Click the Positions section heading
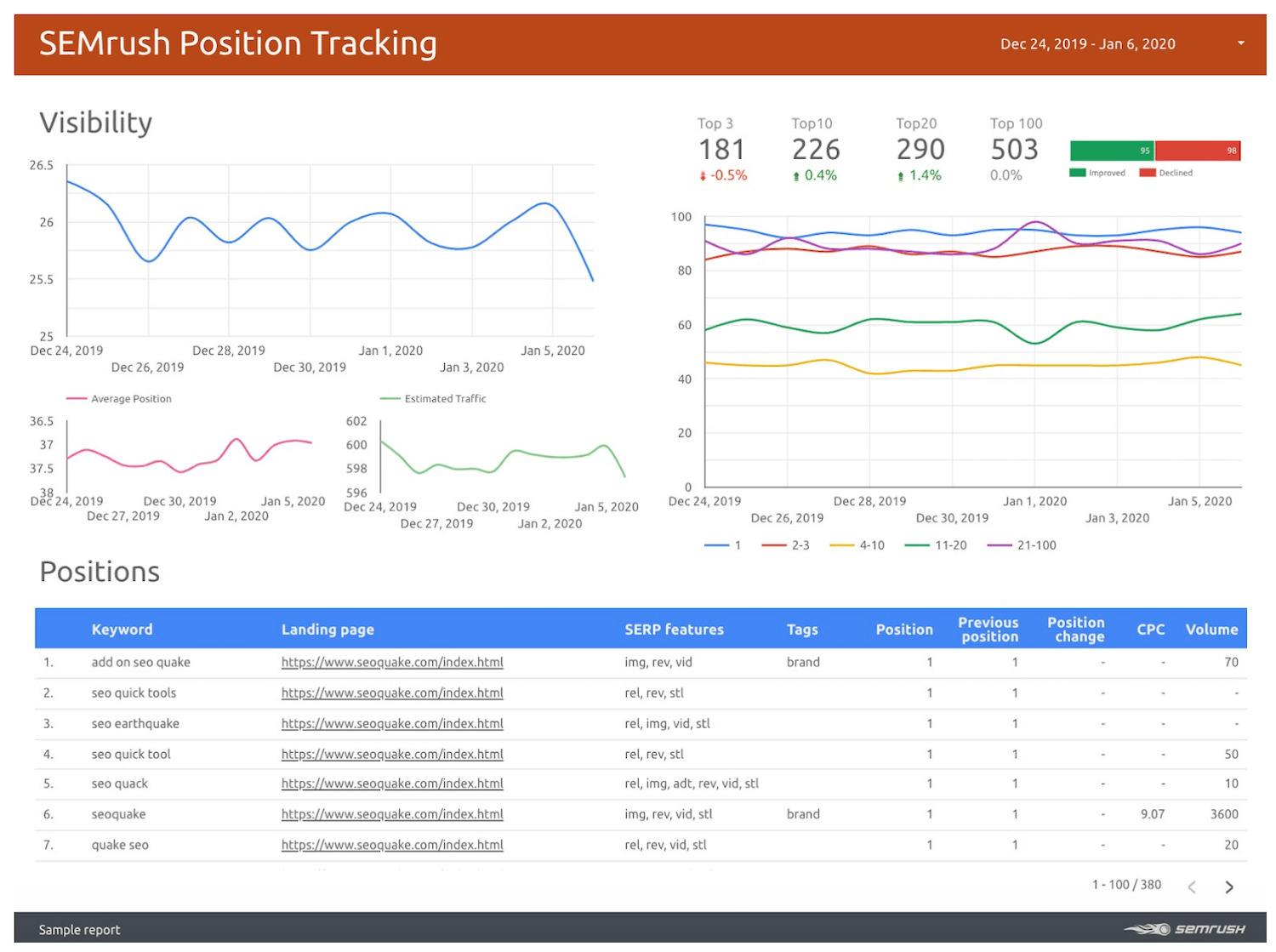Screen dimensions: 1276x952 pyautogui.click(x=100, y=572)
